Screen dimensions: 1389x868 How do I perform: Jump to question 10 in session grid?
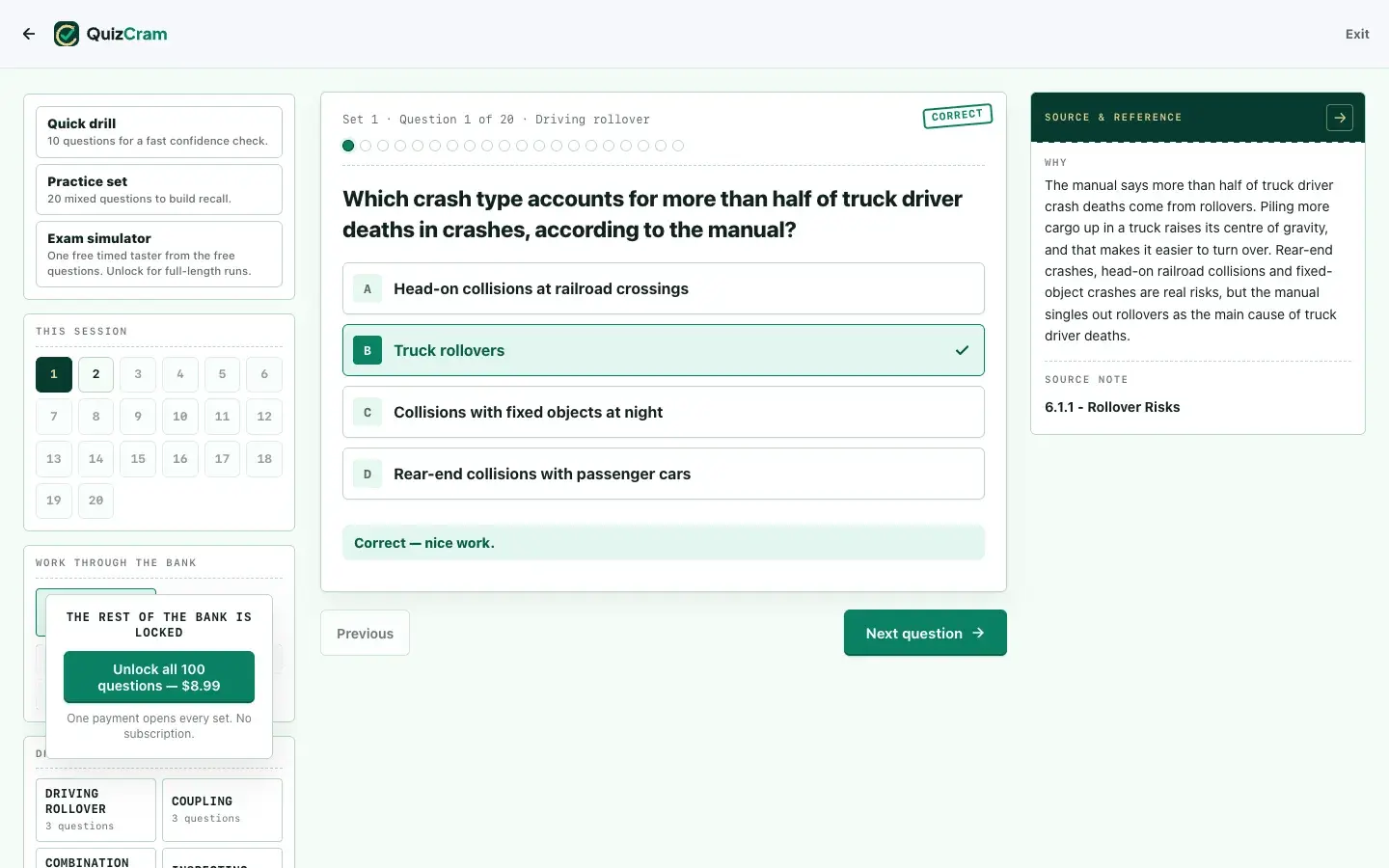point(180,417)
